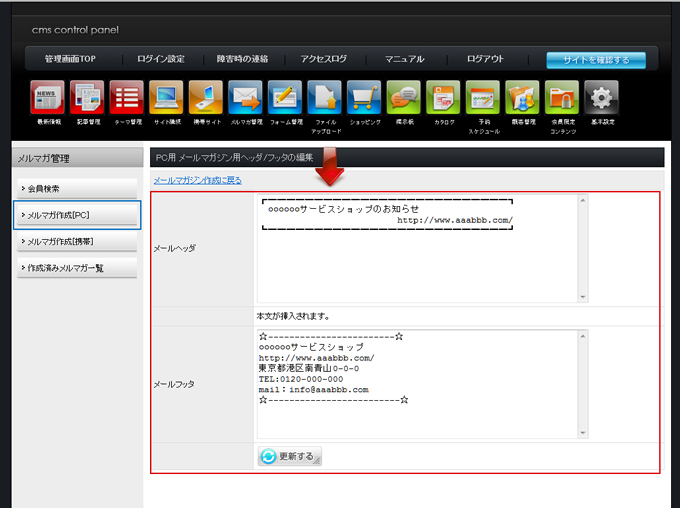Screen dimensions: 680x508
Task: Open the 基本設定 gear icon
Action: (601, 98)
